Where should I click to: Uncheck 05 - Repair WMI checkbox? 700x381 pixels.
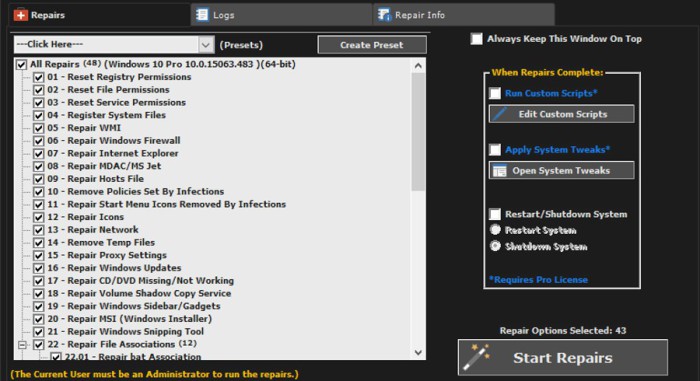point(39,128)
